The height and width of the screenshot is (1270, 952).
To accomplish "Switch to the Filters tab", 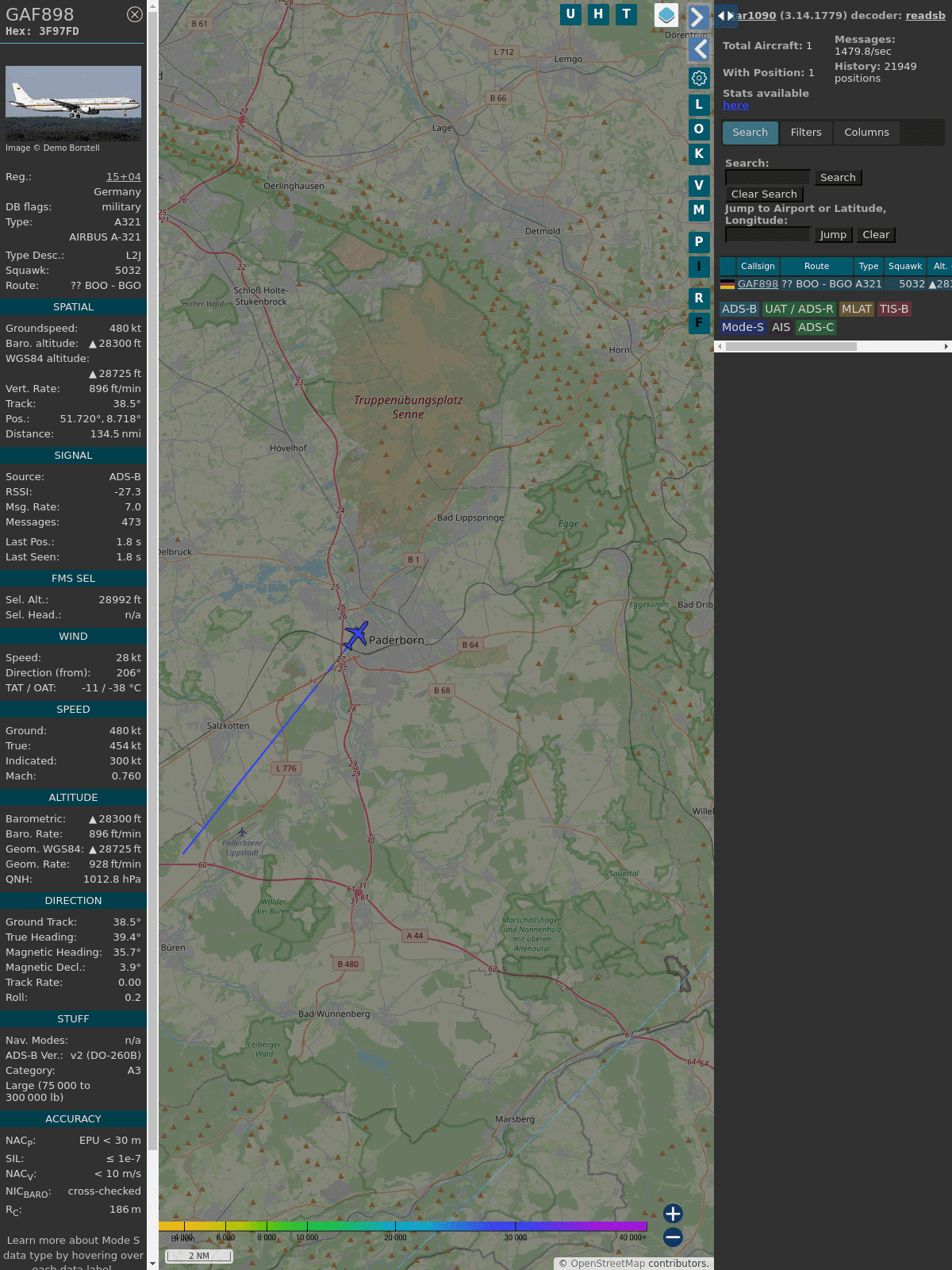I will point(805,133).
